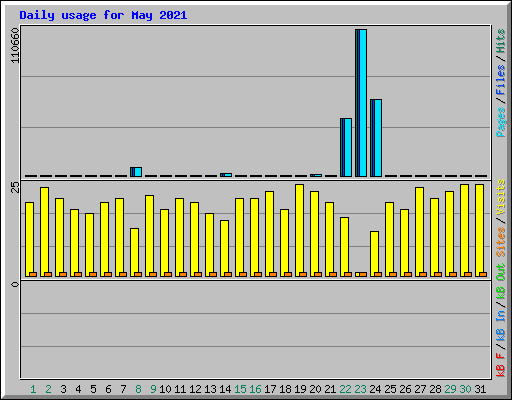The image size is (512, 400).
Task: Click the 25 visits axis label
Action: click(x=15, y=187)
